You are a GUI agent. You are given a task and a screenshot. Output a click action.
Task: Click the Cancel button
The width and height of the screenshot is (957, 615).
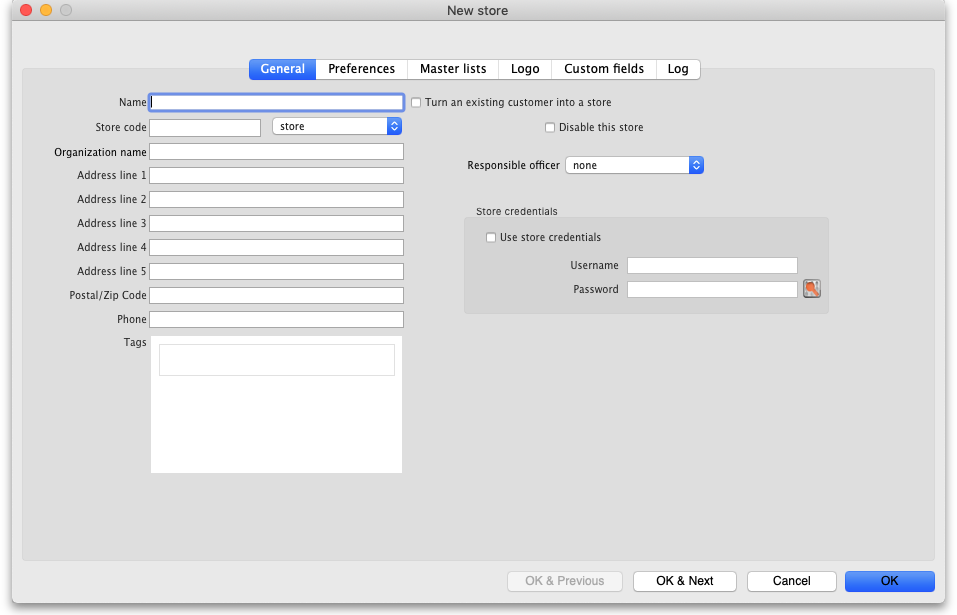point(791,581)
